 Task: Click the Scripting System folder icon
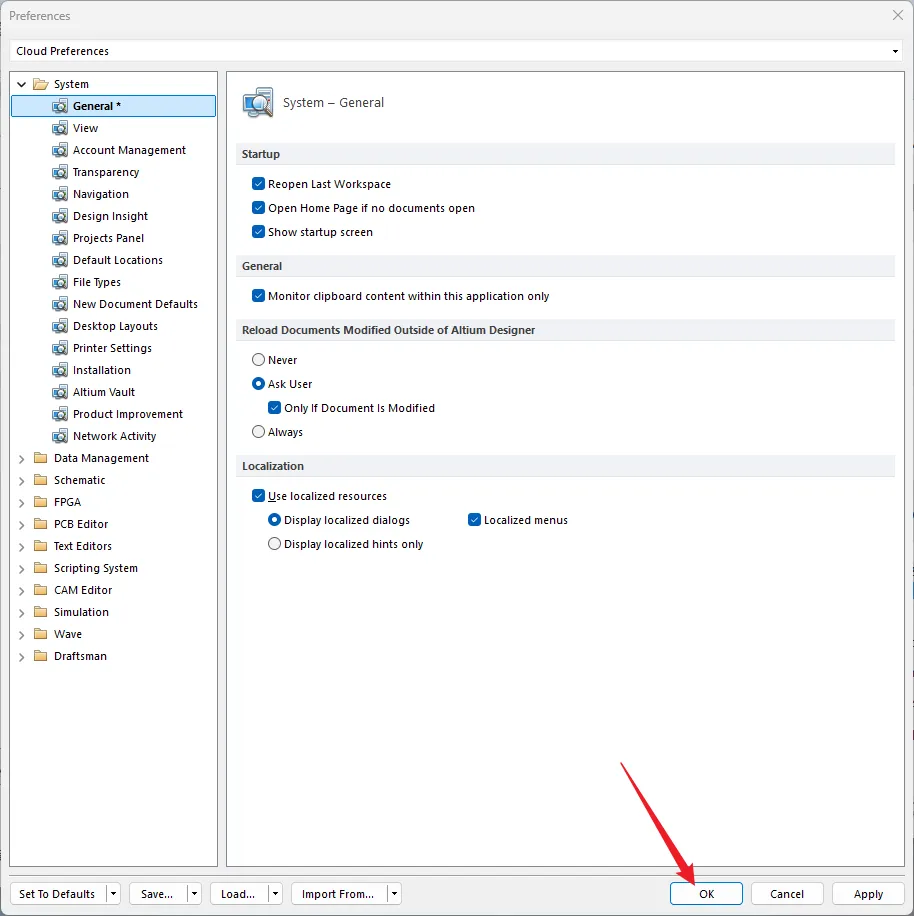tap(40, 568)
